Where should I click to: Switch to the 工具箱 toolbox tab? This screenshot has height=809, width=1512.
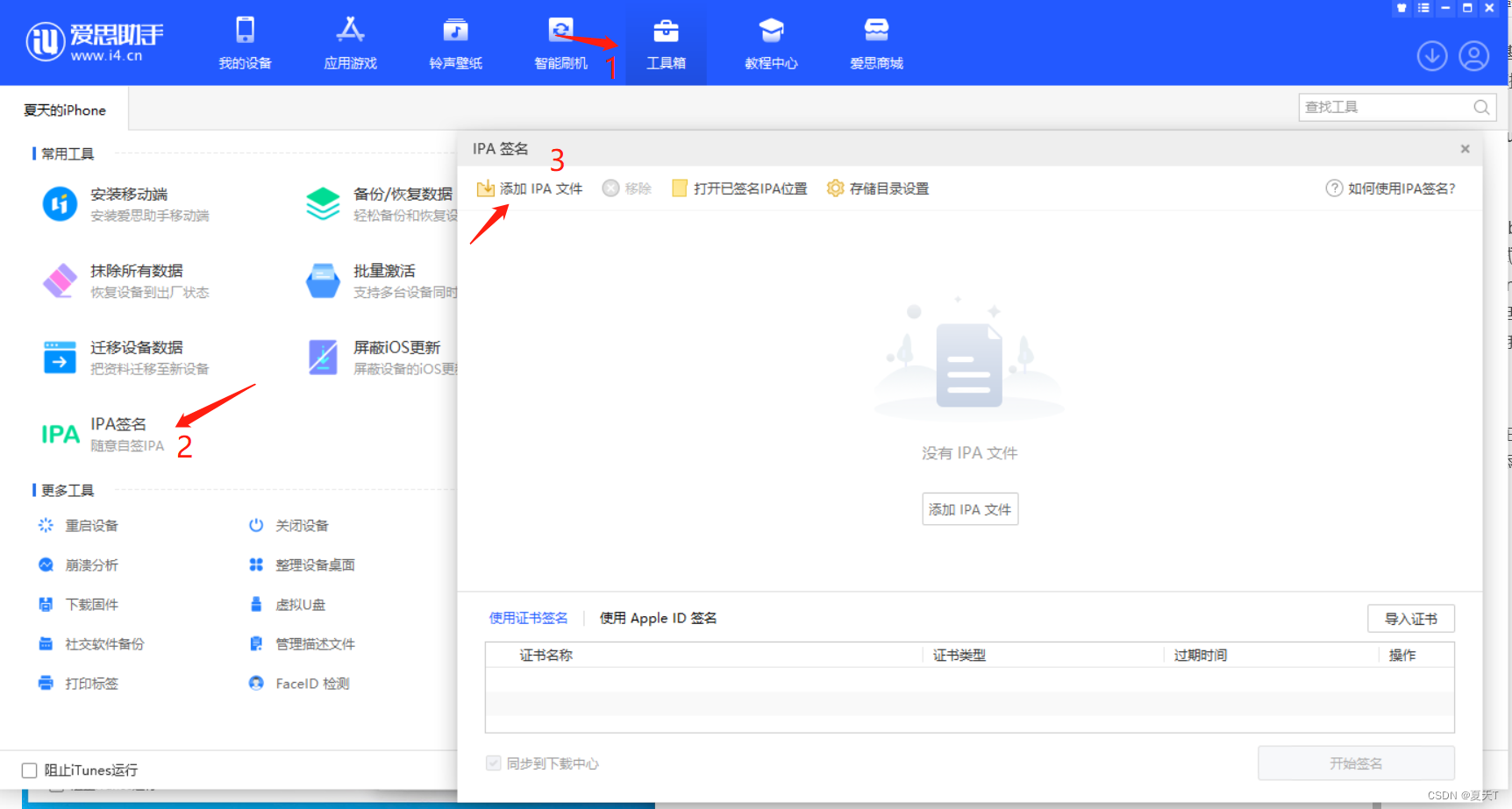click(666, 42)
